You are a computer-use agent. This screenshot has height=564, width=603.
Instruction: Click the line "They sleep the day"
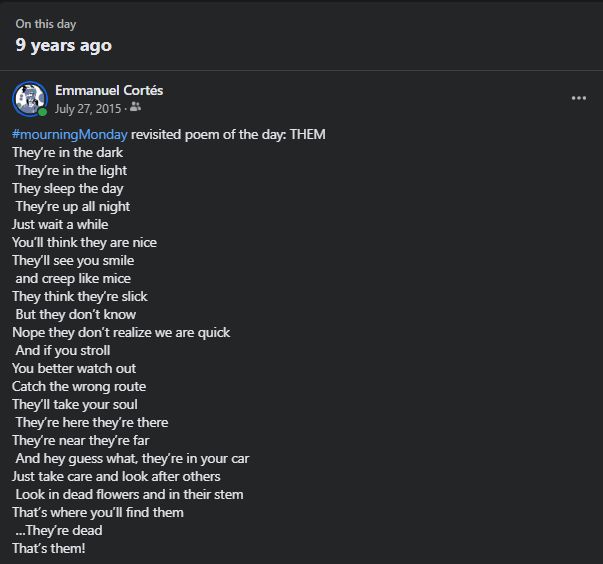tap(68, 189)
